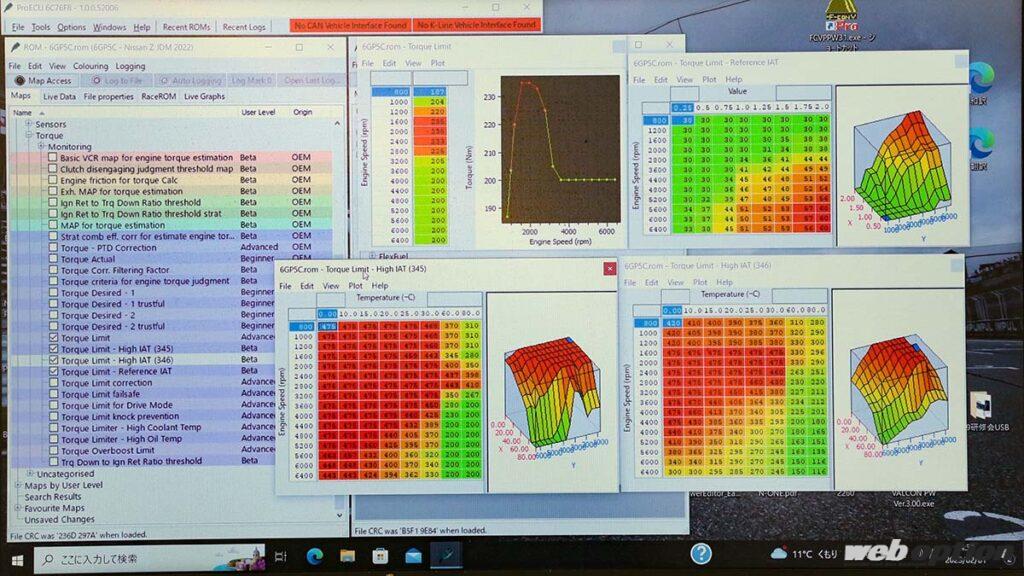The width and height of the screenshot is (1024, 576).
Task: Open File Explorer from the taskbar
Action: pyautogui.click(x=347, y=556)
